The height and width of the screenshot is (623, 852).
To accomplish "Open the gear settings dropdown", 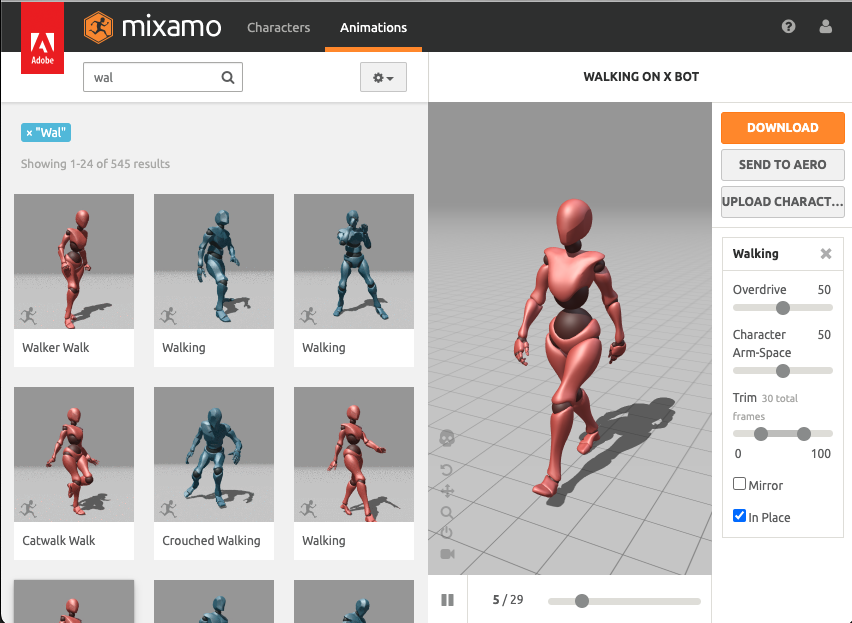I will [383, 77].
